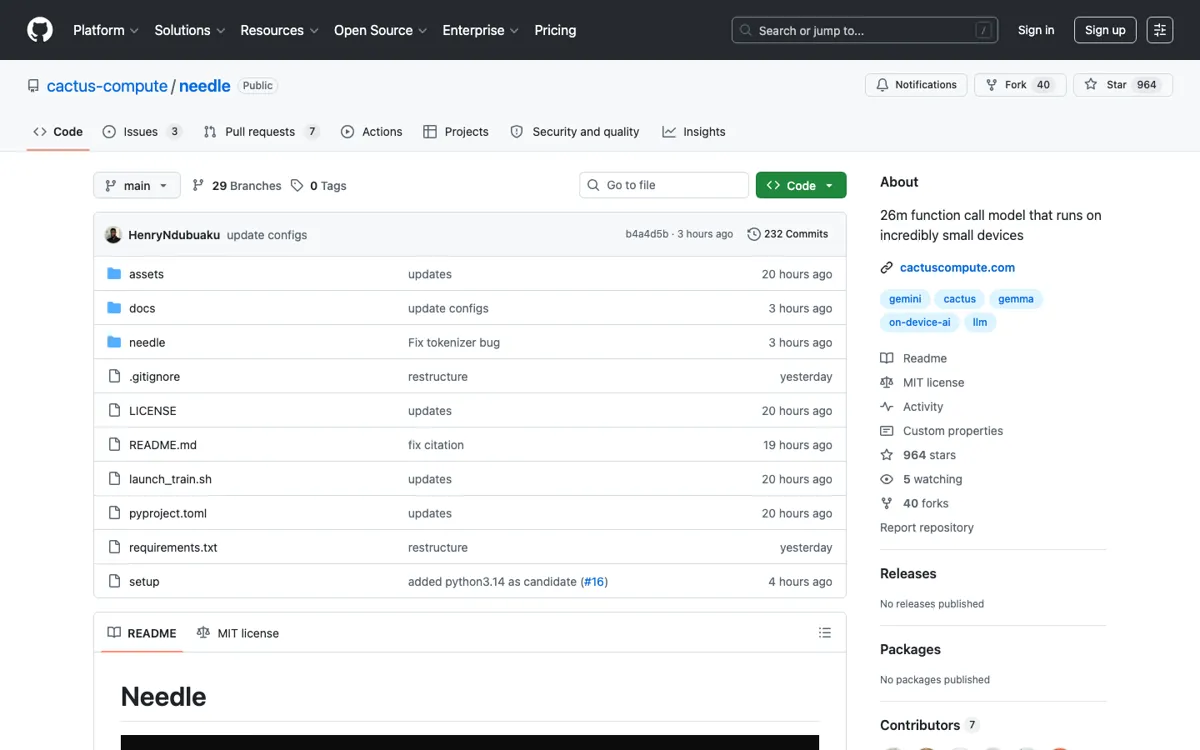
Task: Open commit b4a4d5b hash link
Action: 647,234
